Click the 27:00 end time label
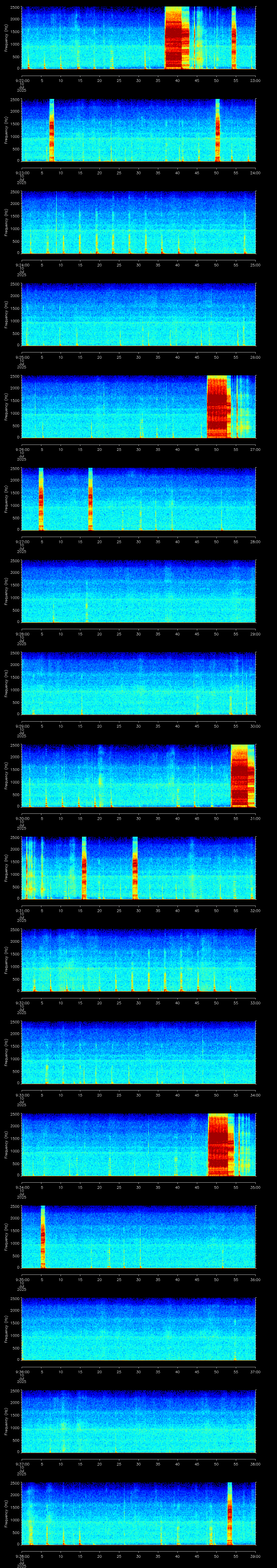Image resolution: width=277 pixels, height=1568 pixels. point(255,450)
